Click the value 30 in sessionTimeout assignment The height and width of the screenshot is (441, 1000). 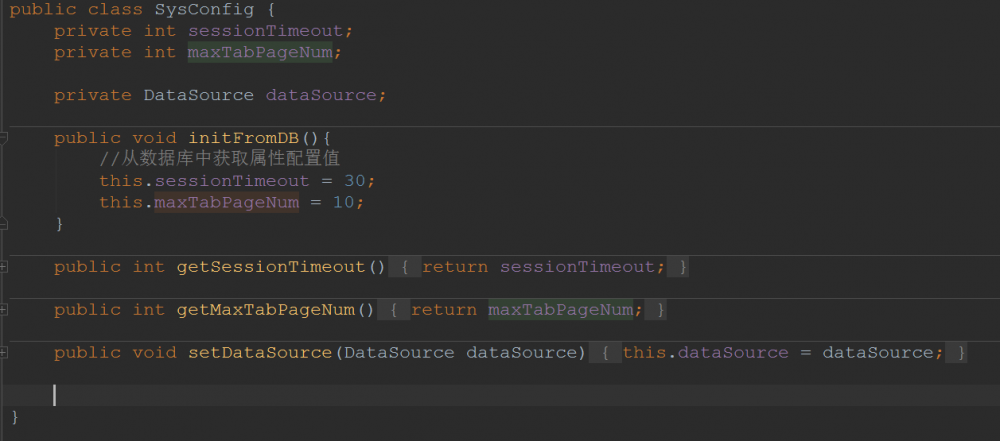(354, 181)
